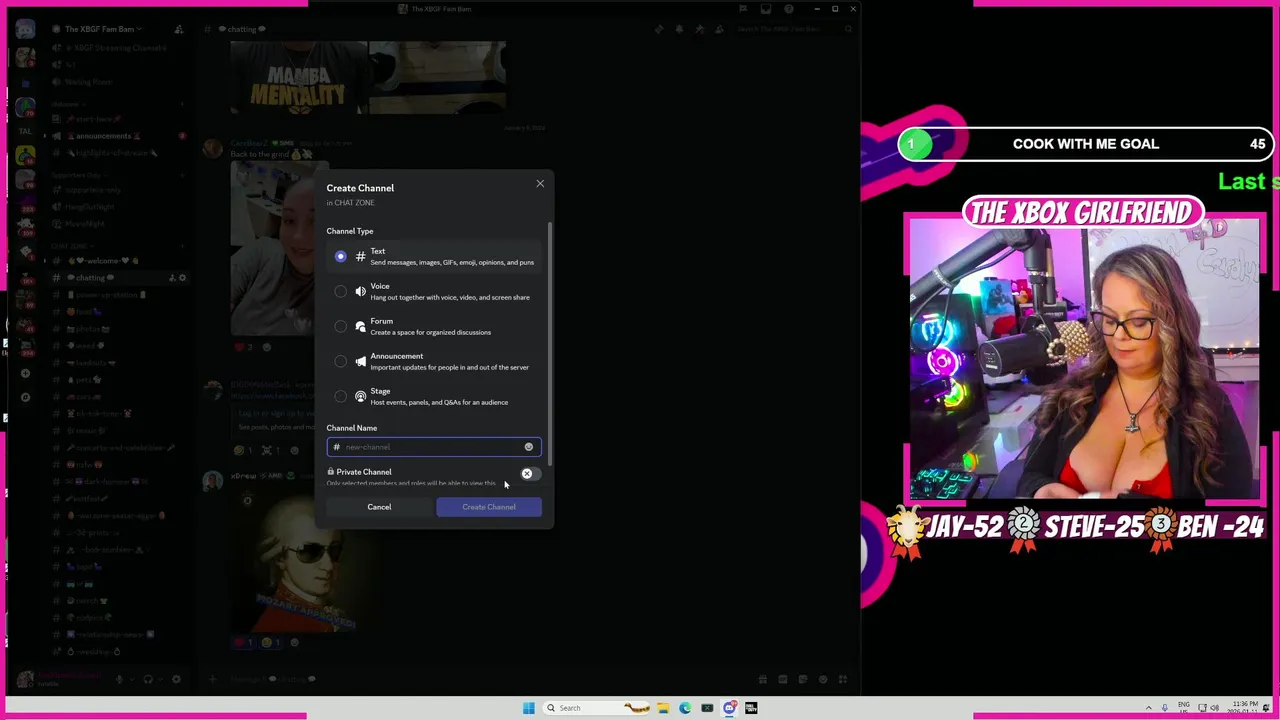Click the stage icon beside Stage option
This screenshot has height=720, width=1280.
pyautogui.click(x=361, y=397)
